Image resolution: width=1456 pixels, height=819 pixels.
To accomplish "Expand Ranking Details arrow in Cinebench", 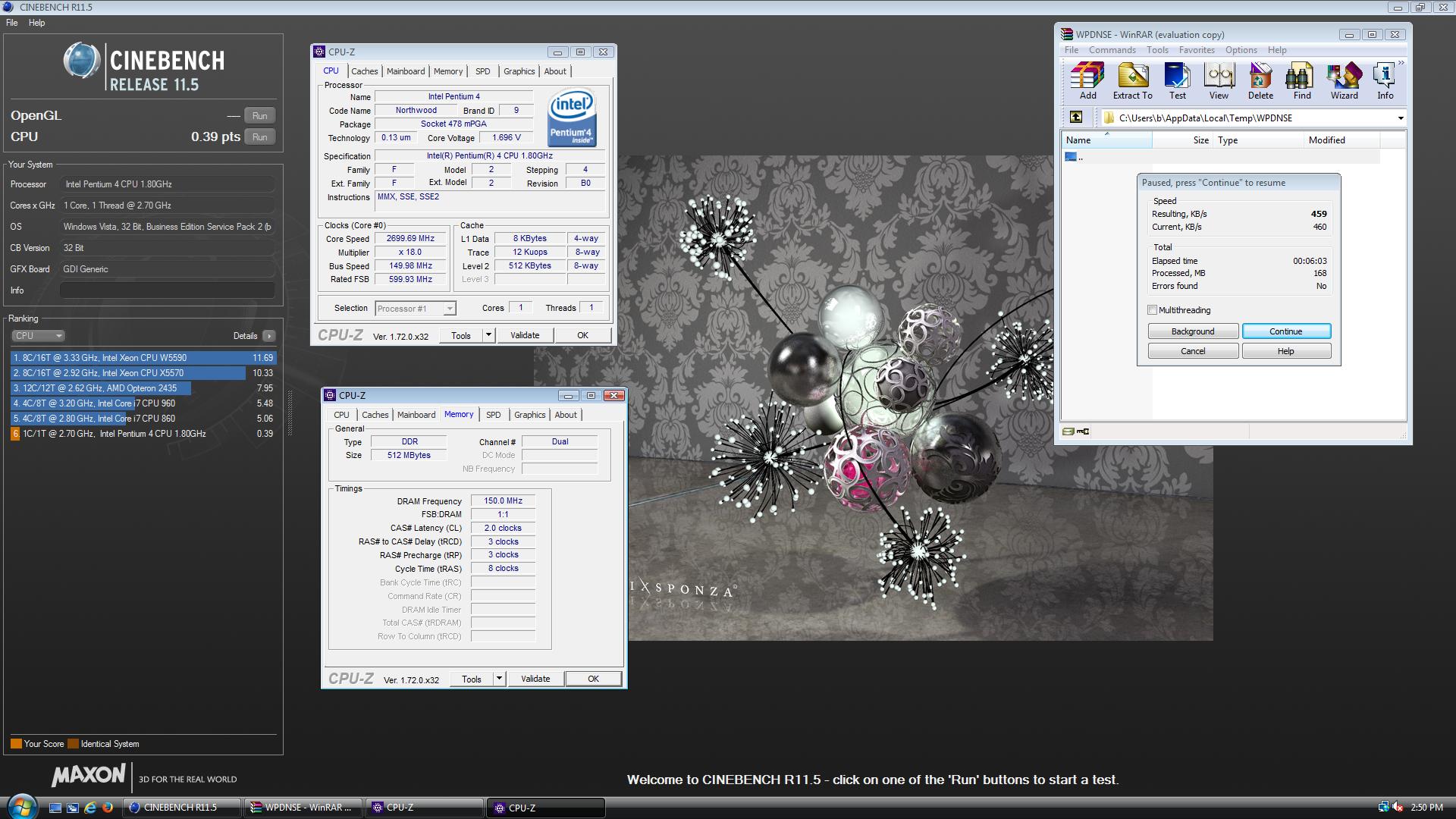I will pyautogui.click(x=268, y=336).
